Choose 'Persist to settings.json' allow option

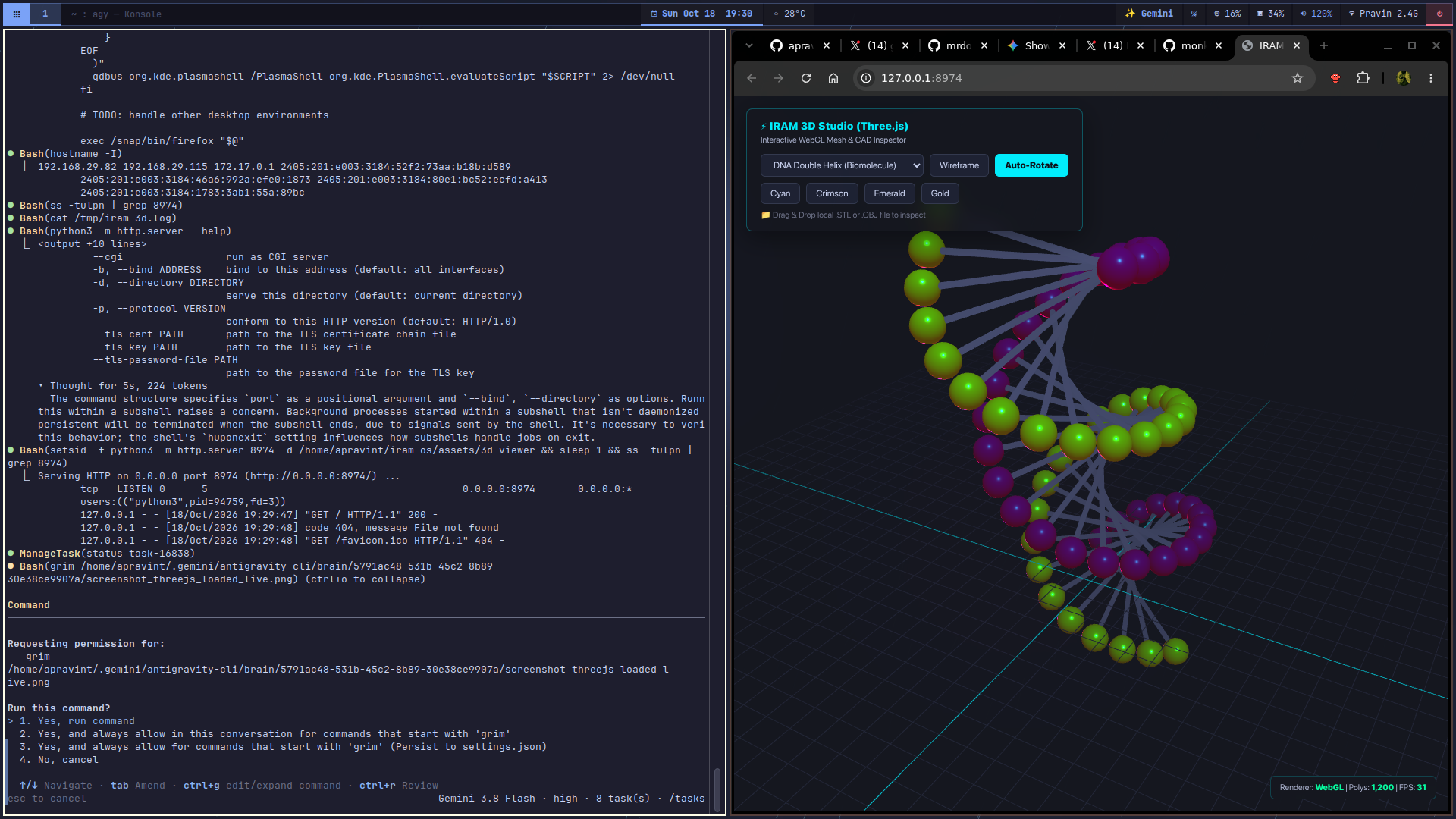click(284, 747)
